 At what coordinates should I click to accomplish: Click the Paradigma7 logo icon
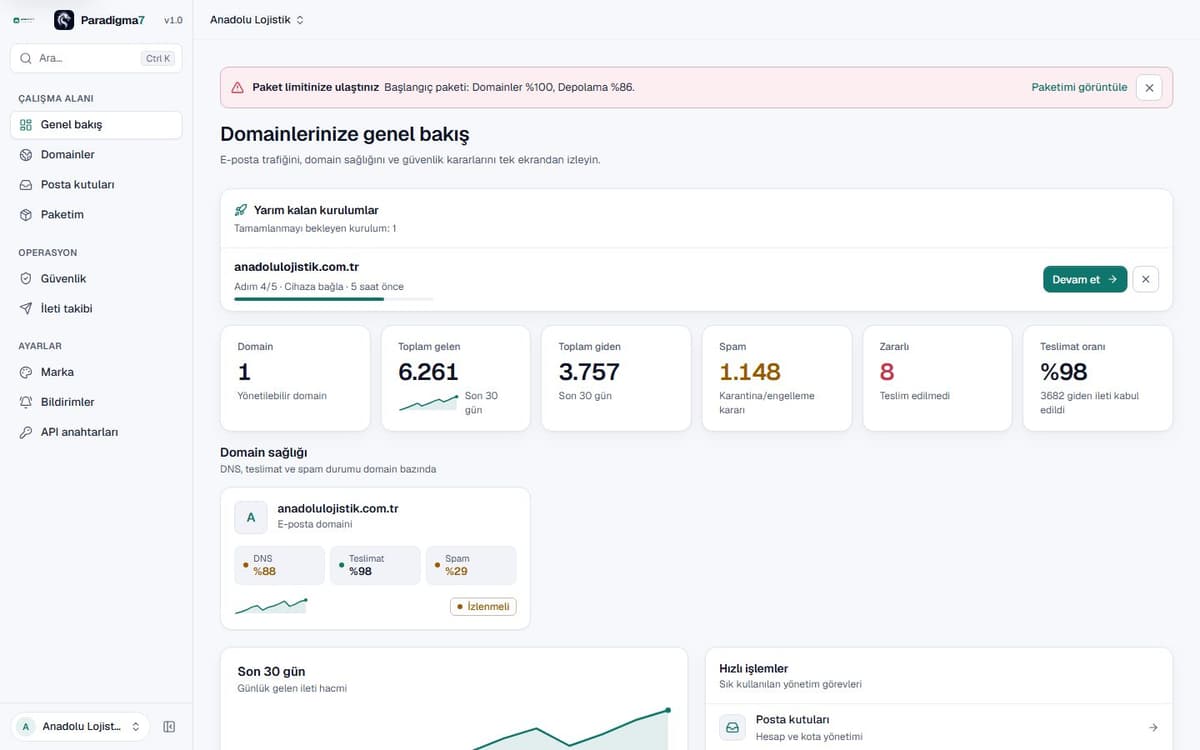point(64,20)
